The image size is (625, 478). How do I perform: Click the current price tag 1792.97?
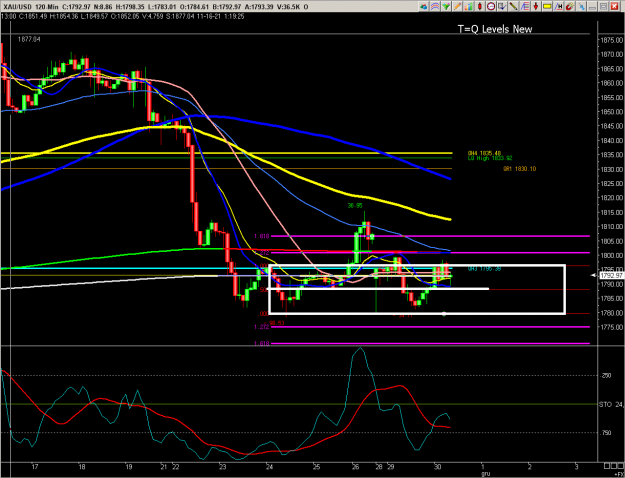click(611, 275)
